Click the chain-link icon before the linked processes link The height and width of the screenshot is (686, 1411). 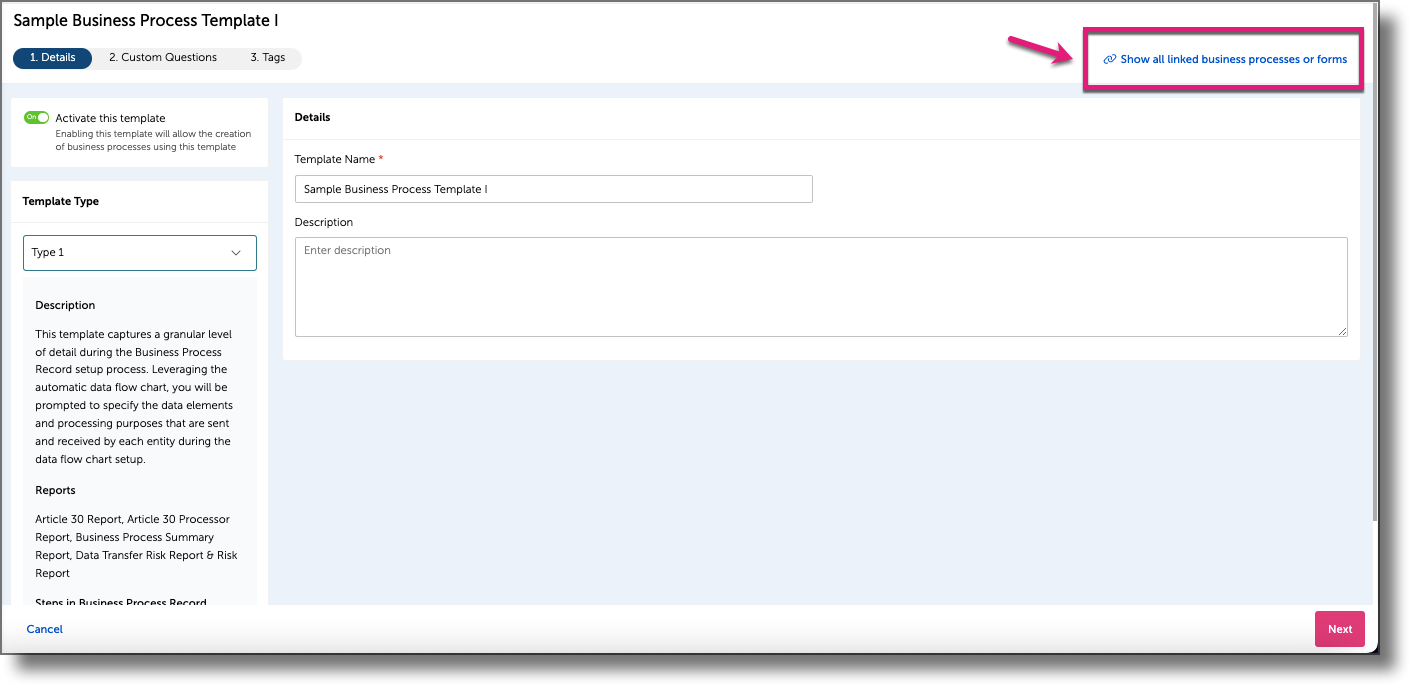[x=1110, y=59]
